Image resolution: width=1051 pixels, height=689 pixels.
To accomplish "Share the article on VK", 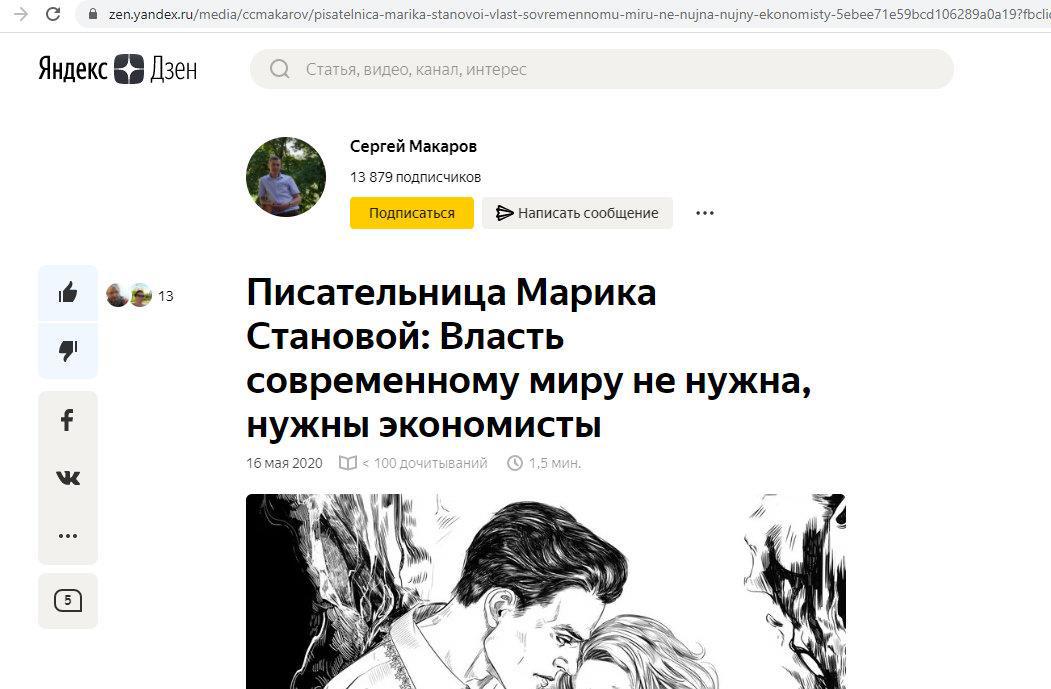I will tap(68, 477).
